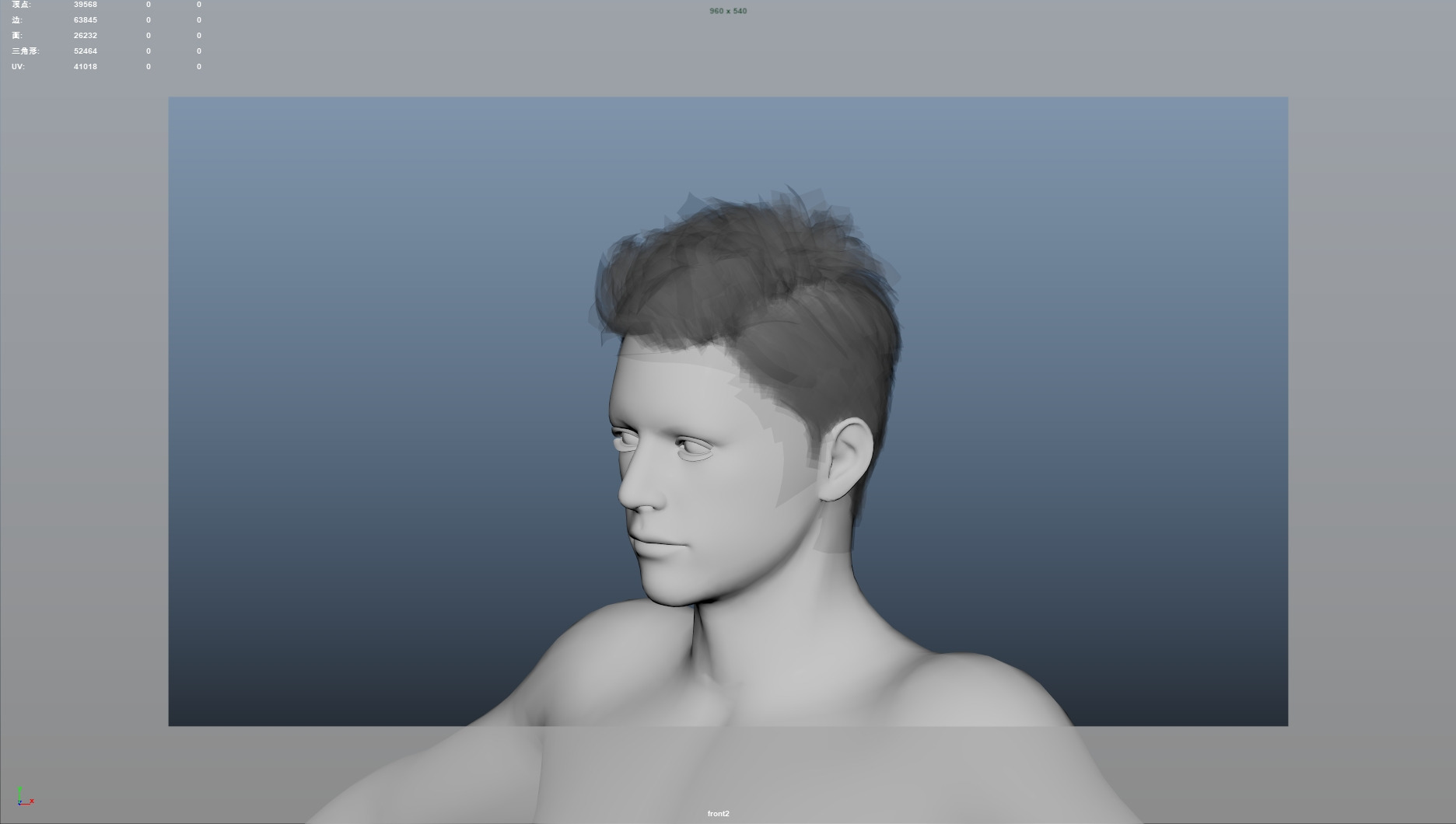Click the "三角形:" triangles label
Image resolution: width=1456 pixels, height=824 pixels.
tap(25, 51)
